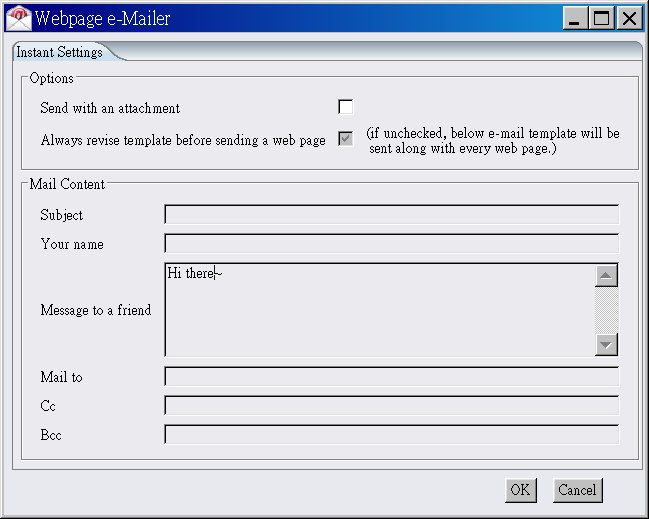Toggle the Always revise template checkbox
Screen dimensions: 649x519
(x=346, y=139)
